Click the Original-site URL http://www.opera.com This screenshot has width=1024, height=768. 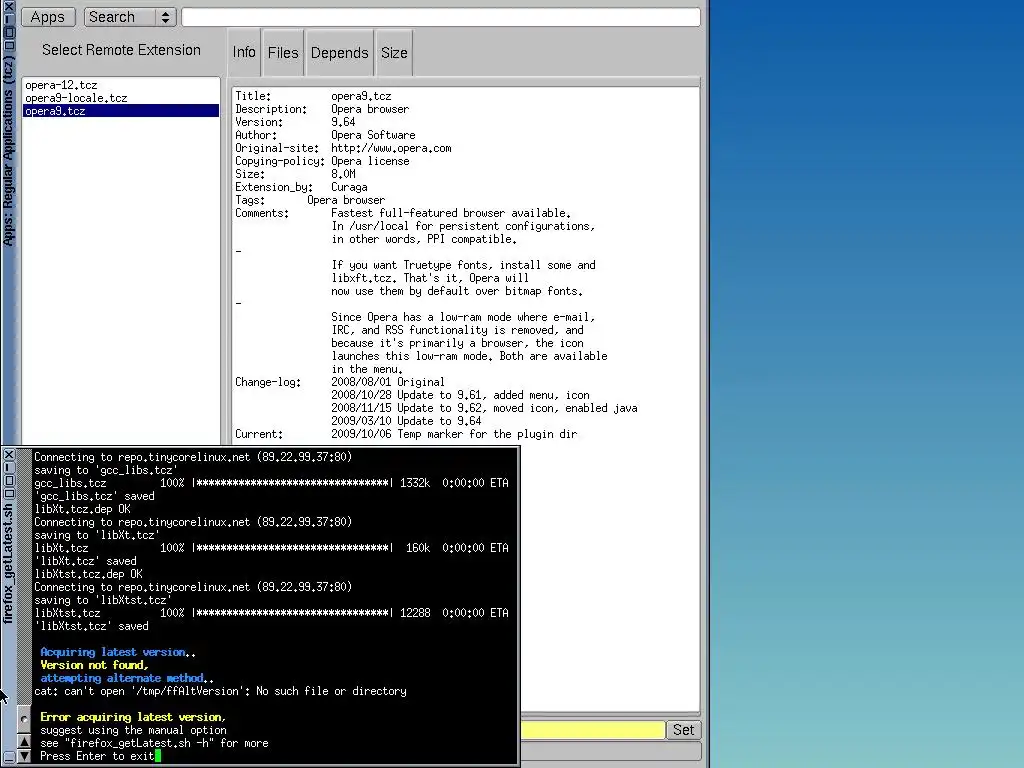coord(391,148)
